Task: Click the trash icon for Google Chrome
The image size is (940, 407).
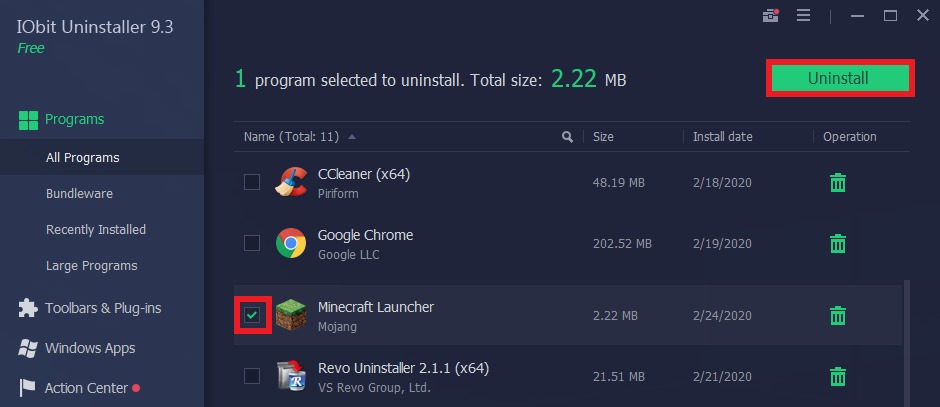Action: pos(837,243)
